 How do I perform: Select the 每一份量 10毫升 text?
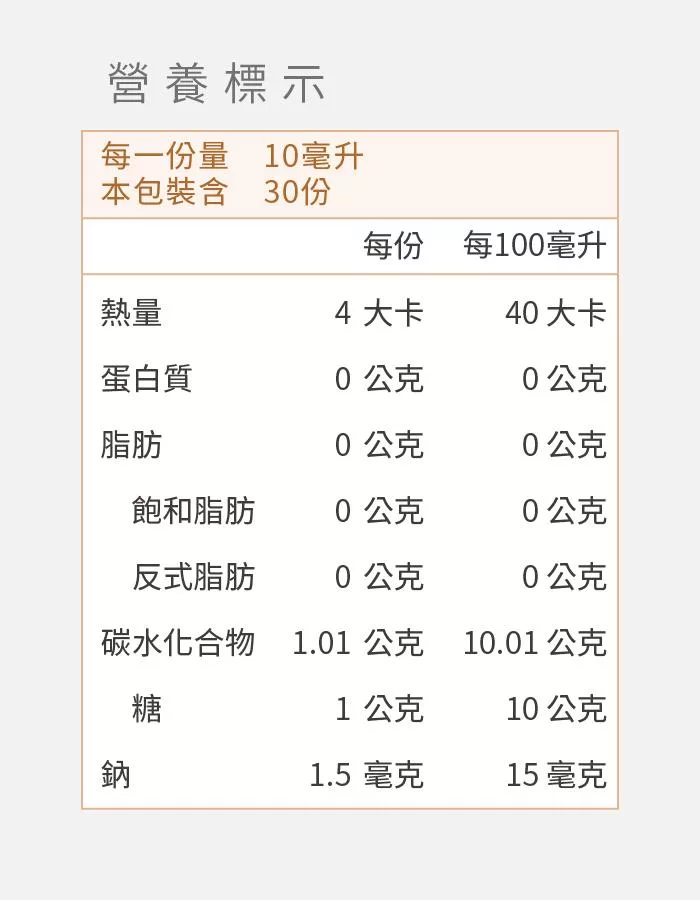click(x=232, y=156)
